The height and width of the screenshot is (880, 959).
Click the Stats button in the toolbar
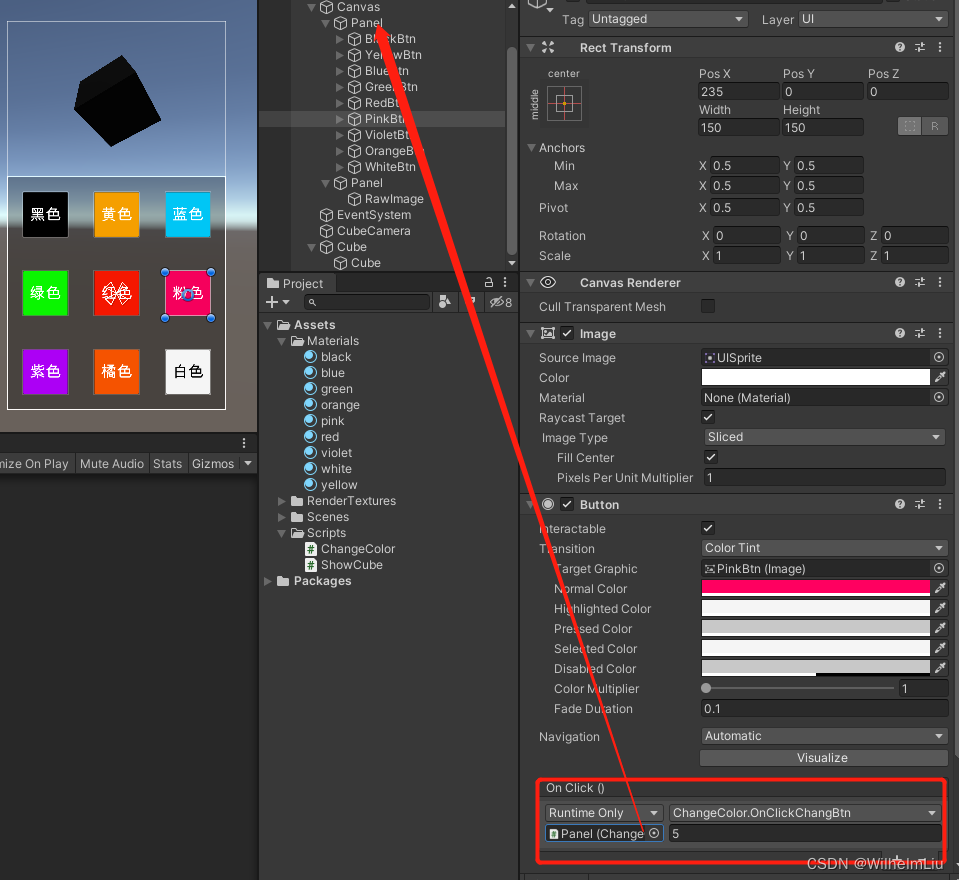point(168,463)
